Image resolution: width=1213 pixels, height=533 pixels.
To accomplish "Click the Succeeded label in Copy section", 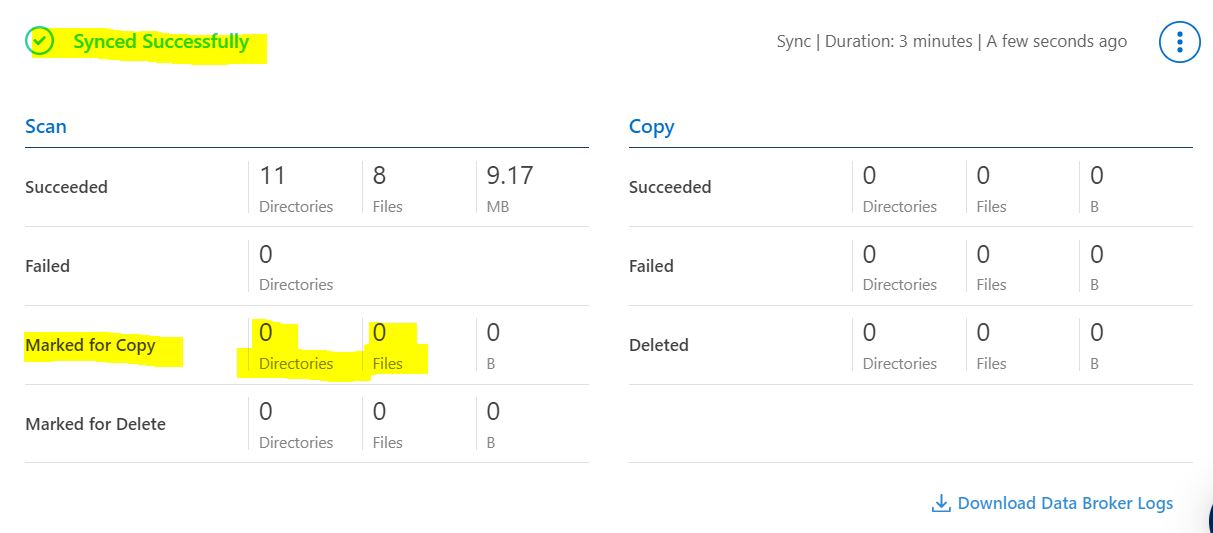I will pos(670,187).
